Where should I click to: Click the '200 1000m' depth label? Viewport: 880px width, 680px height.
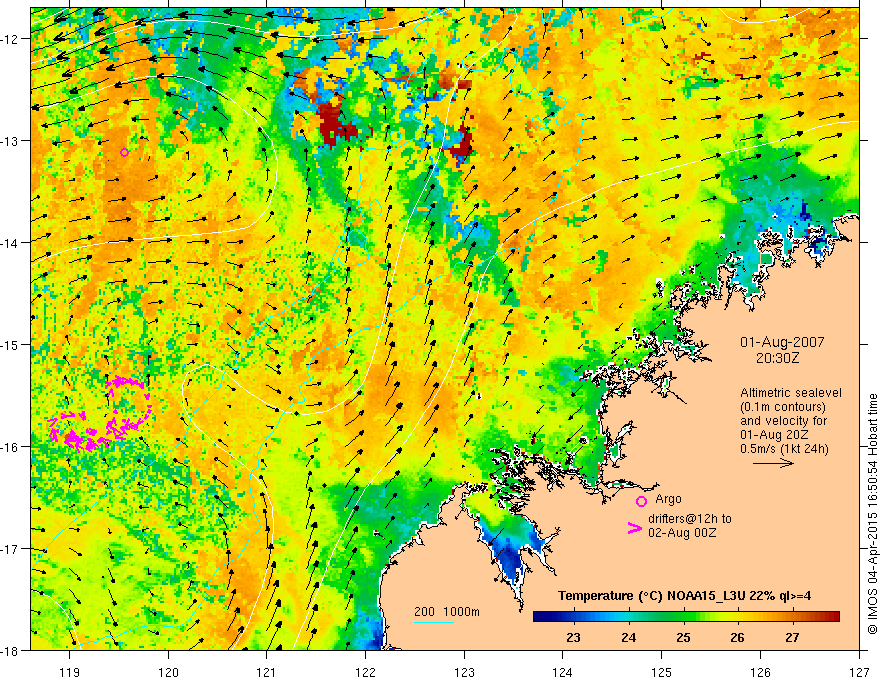[447, 612]
